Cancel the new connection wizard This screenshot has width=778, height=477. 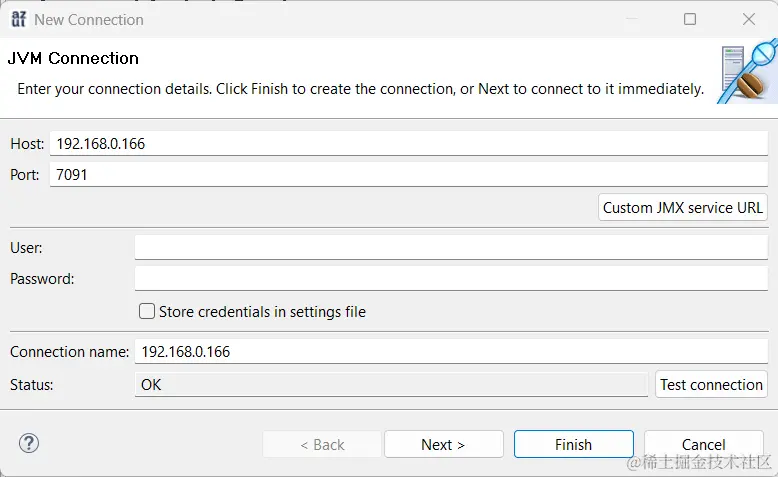(703, 445)
